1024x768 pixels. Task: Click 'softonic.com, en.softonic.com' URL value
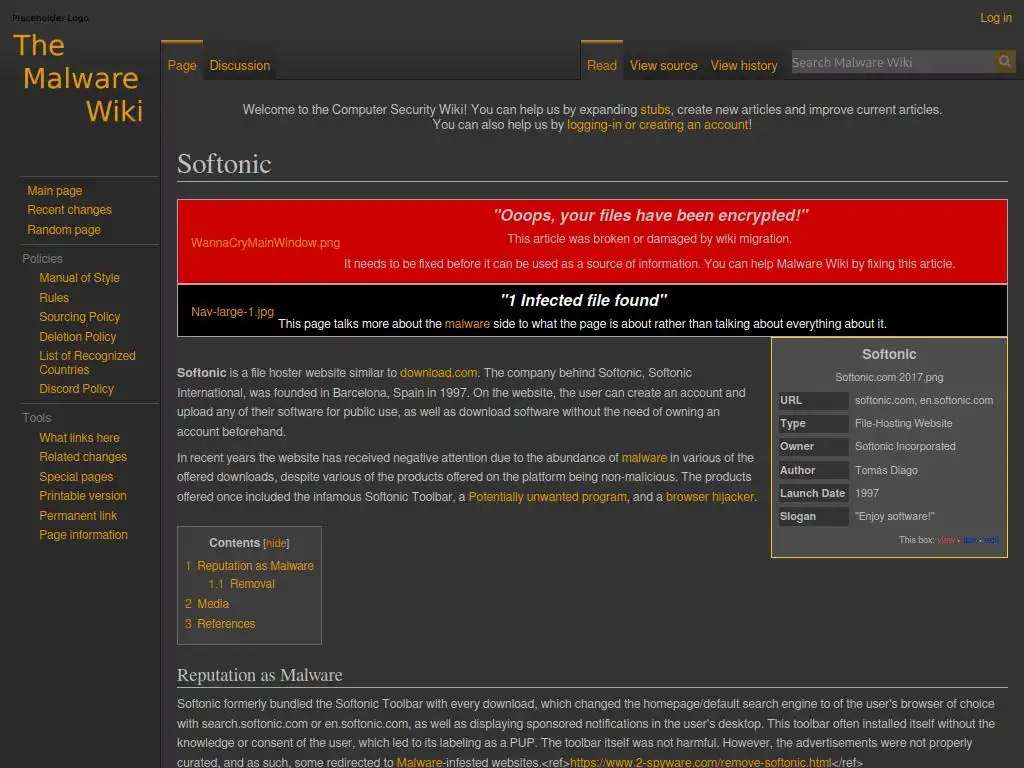[923, 400]
